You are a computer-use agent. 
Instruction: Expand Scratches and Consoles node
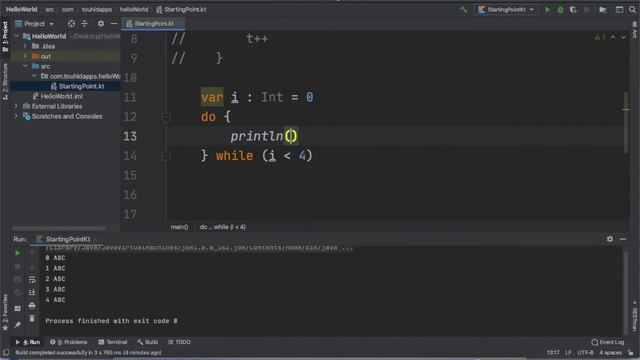pyautogui.click(x=17, y=116)
